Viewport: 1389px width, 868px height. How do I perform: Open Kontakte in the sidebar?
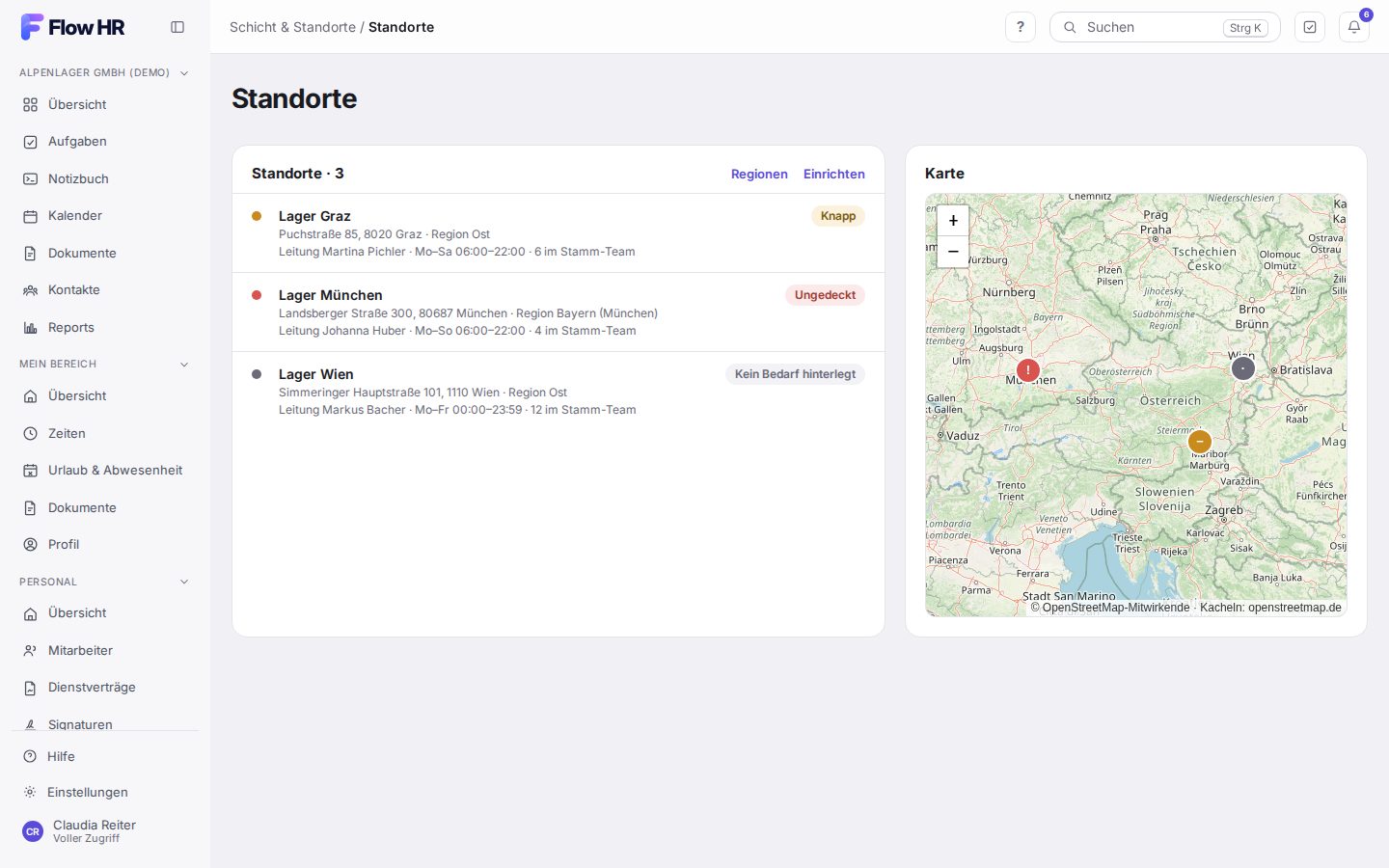point(104,290)
